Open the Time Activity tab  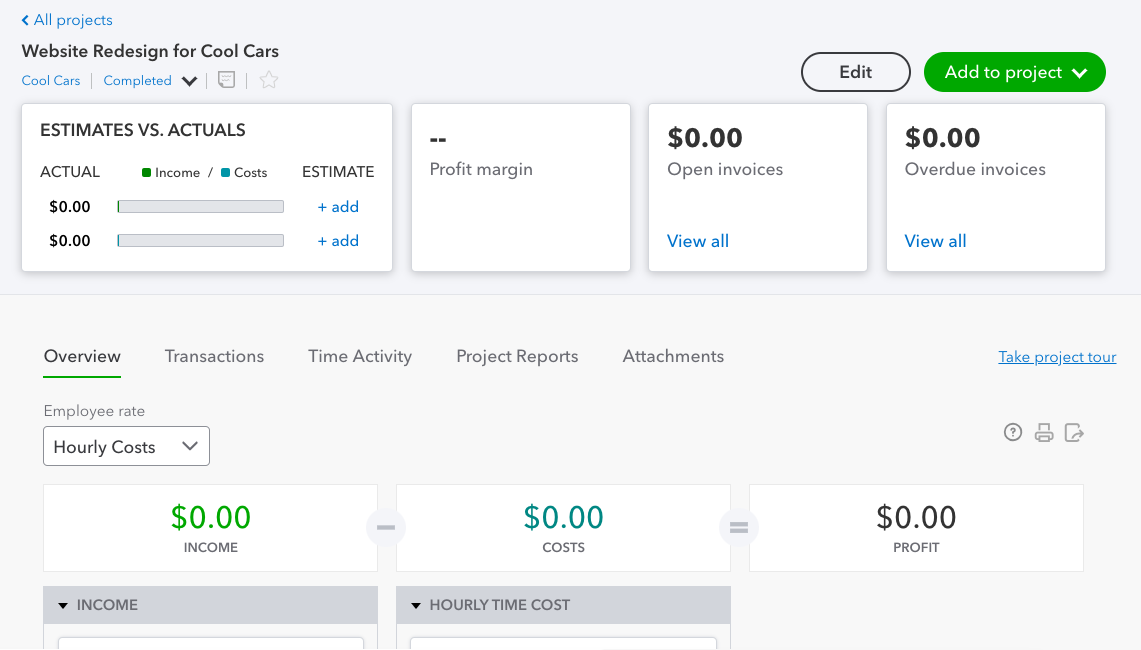click(x=360, y=356)
